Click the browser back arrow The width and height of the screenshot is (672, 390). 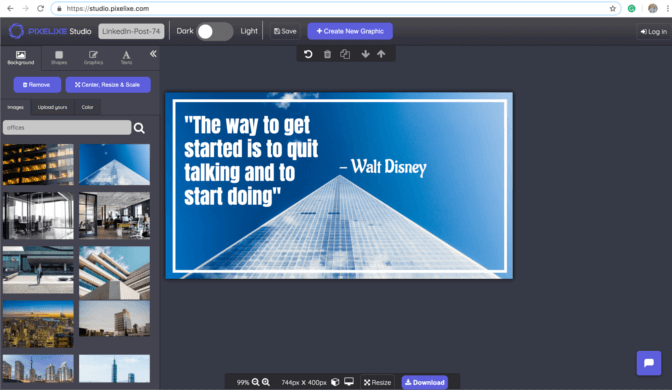[x=10, y=8]
